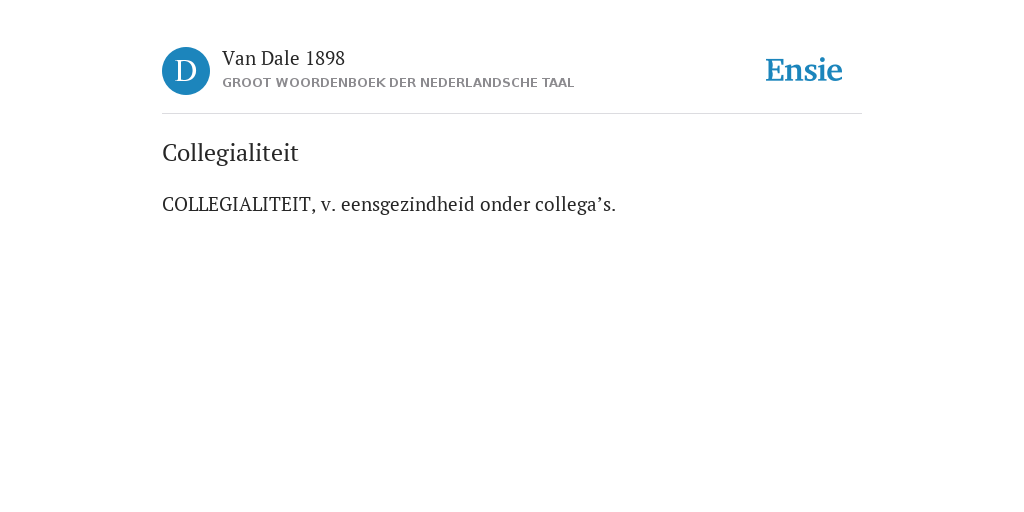Select the Groot Woordenboek der Nederlandsche Taal subtitle

coord(398,83)
